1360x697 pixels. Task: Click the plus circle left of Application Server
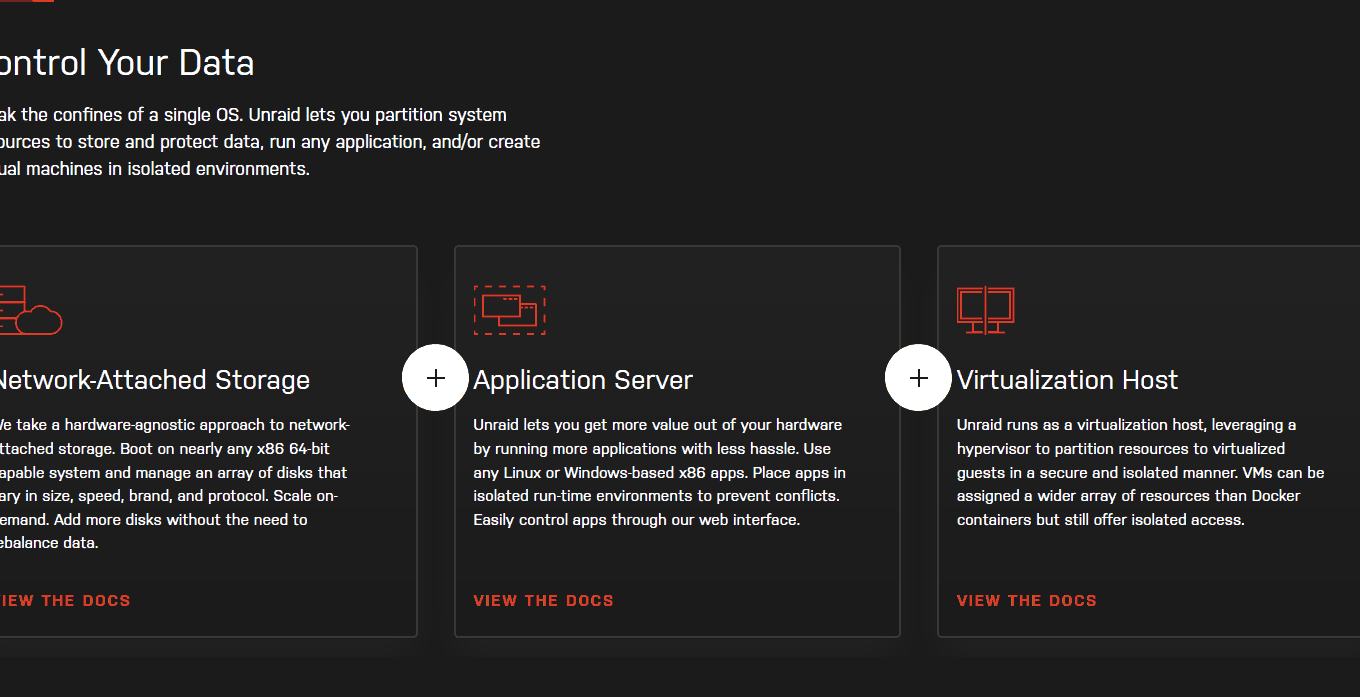point(435,378)
